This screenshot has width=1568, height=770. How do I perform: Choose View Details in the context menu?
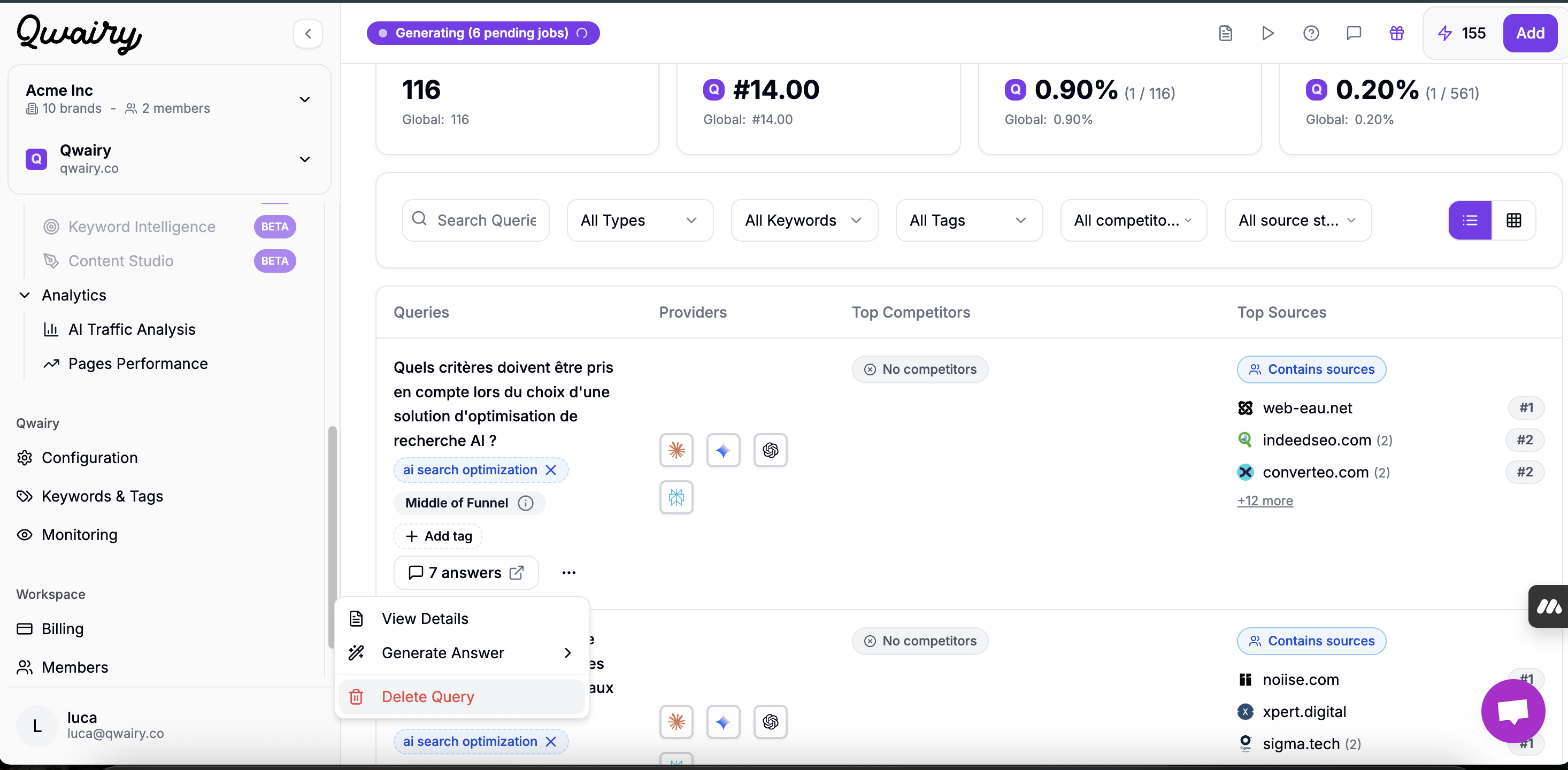click(425, 619)
